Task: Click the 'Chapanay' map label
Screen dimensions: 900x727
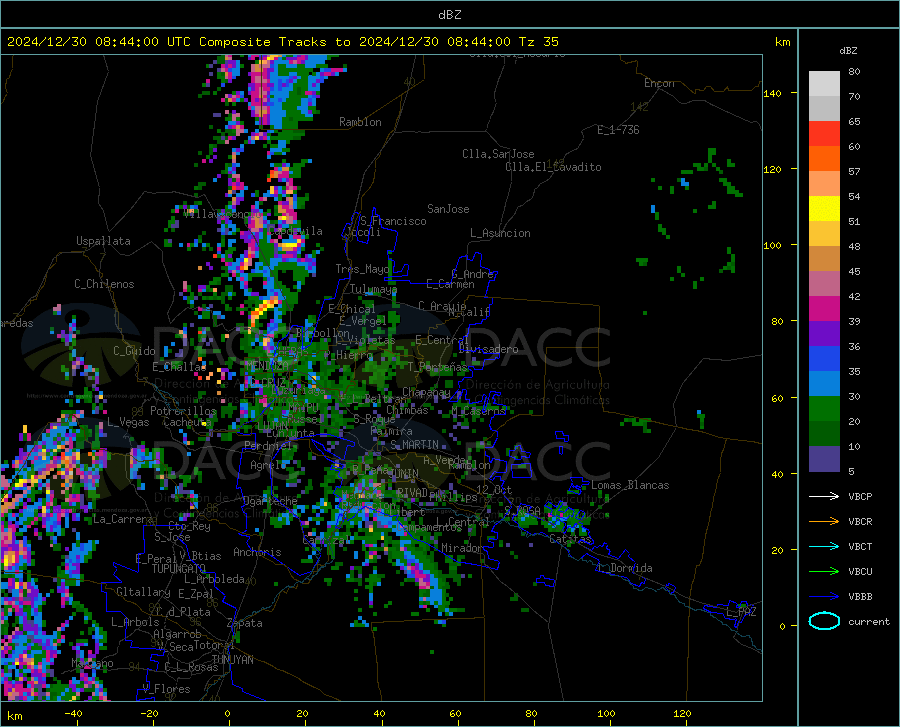Action: (x=426, y=392)
